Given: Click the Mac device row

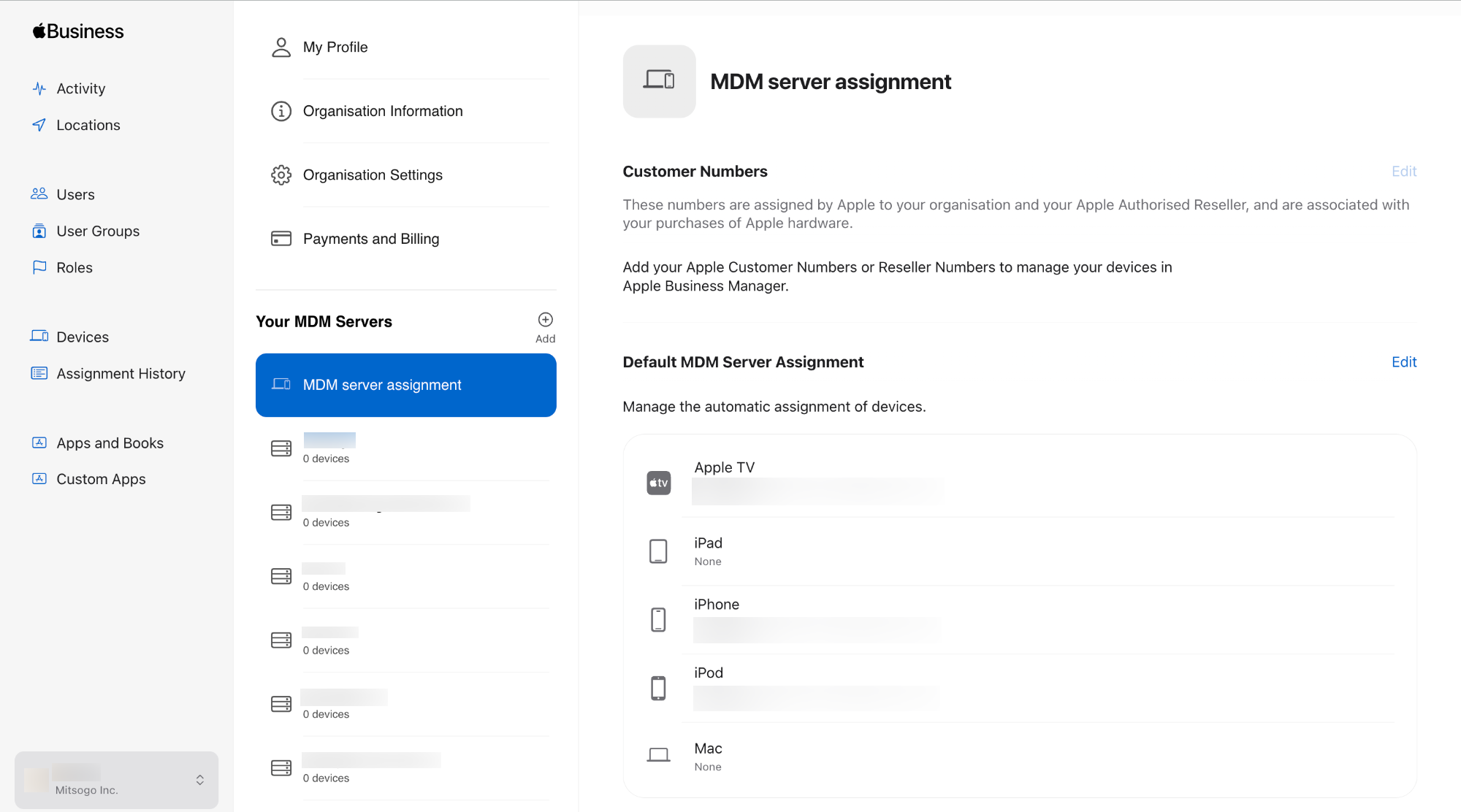Looking at the screenshot, I should point(1020,757).
